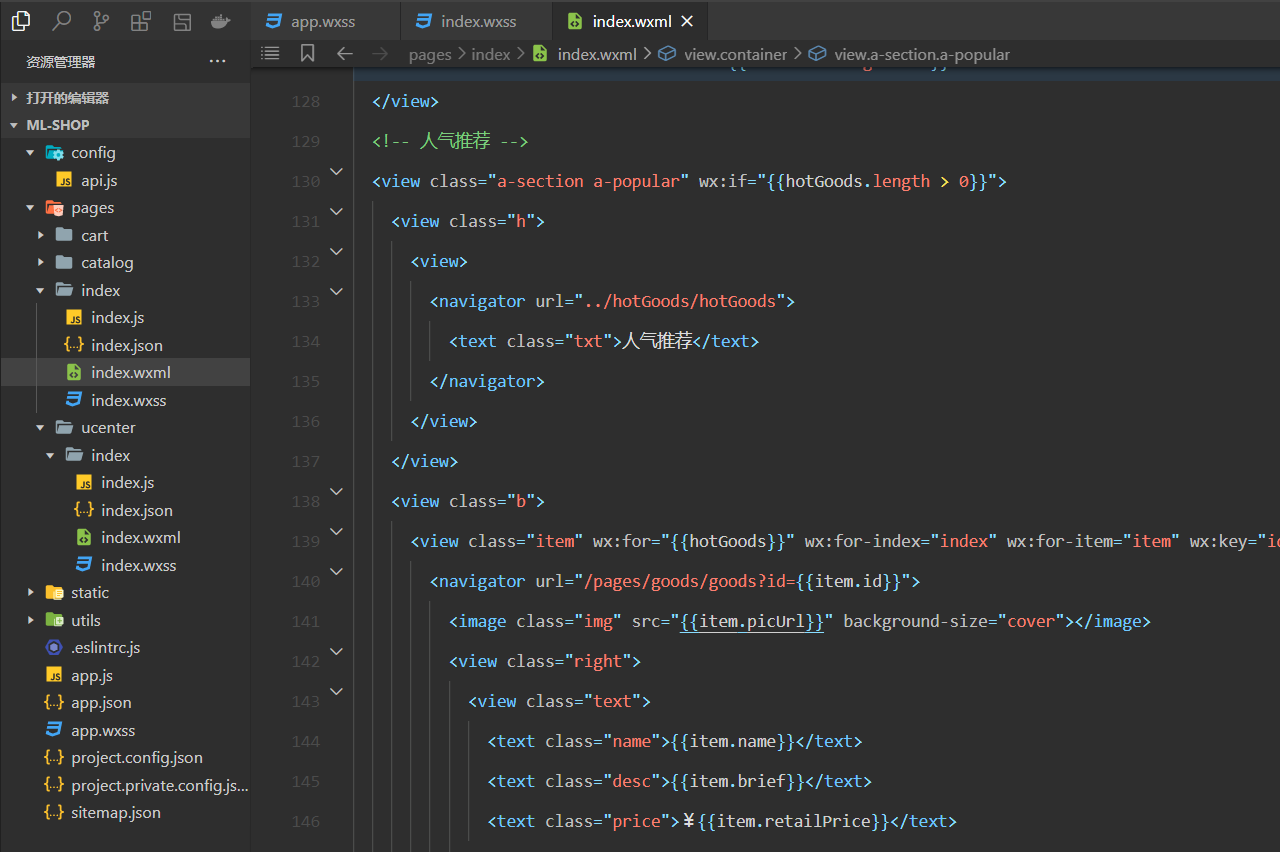Open index.json under ucenter index
The width and height of the screenshot is (1280, 852).
(x=125, y=510)
